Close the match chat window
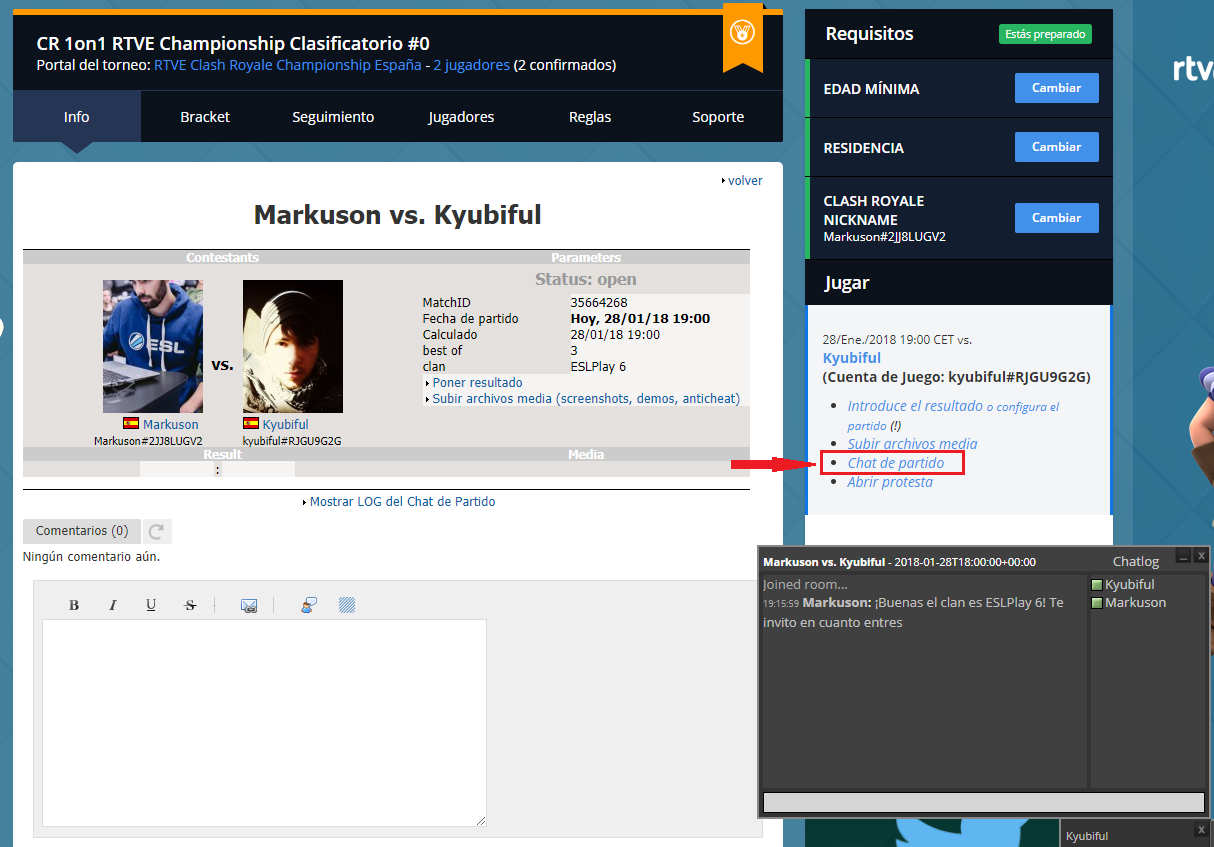 click(x=1201, y=555)
